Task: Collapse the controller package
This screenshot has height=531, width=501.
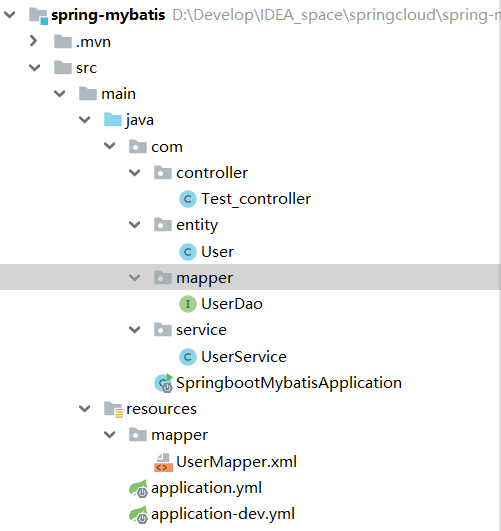Action: click(x=134, y=173)
